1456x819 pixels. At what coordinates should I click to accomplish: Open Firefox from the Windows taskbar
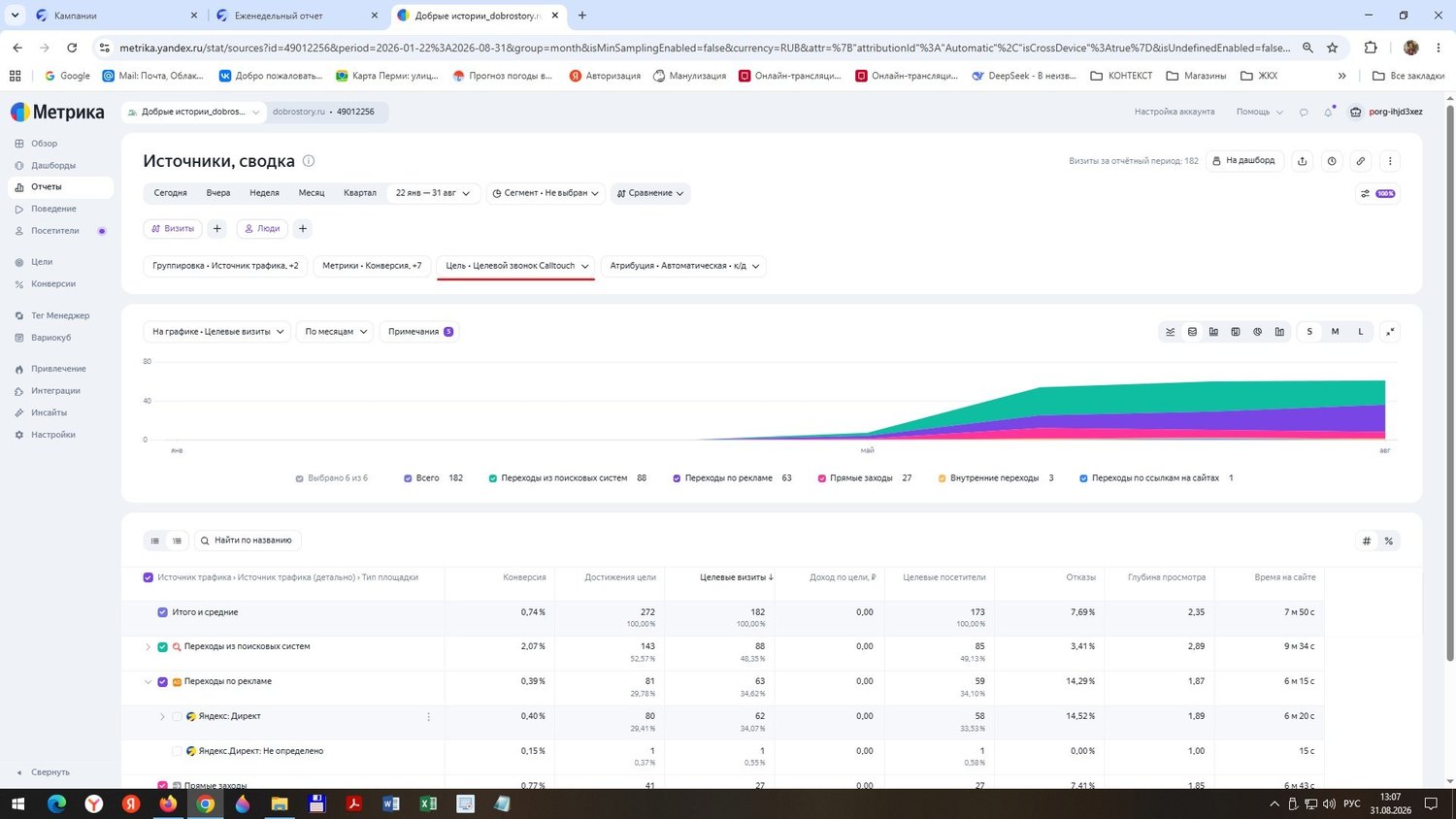click(x=168, y=803)
